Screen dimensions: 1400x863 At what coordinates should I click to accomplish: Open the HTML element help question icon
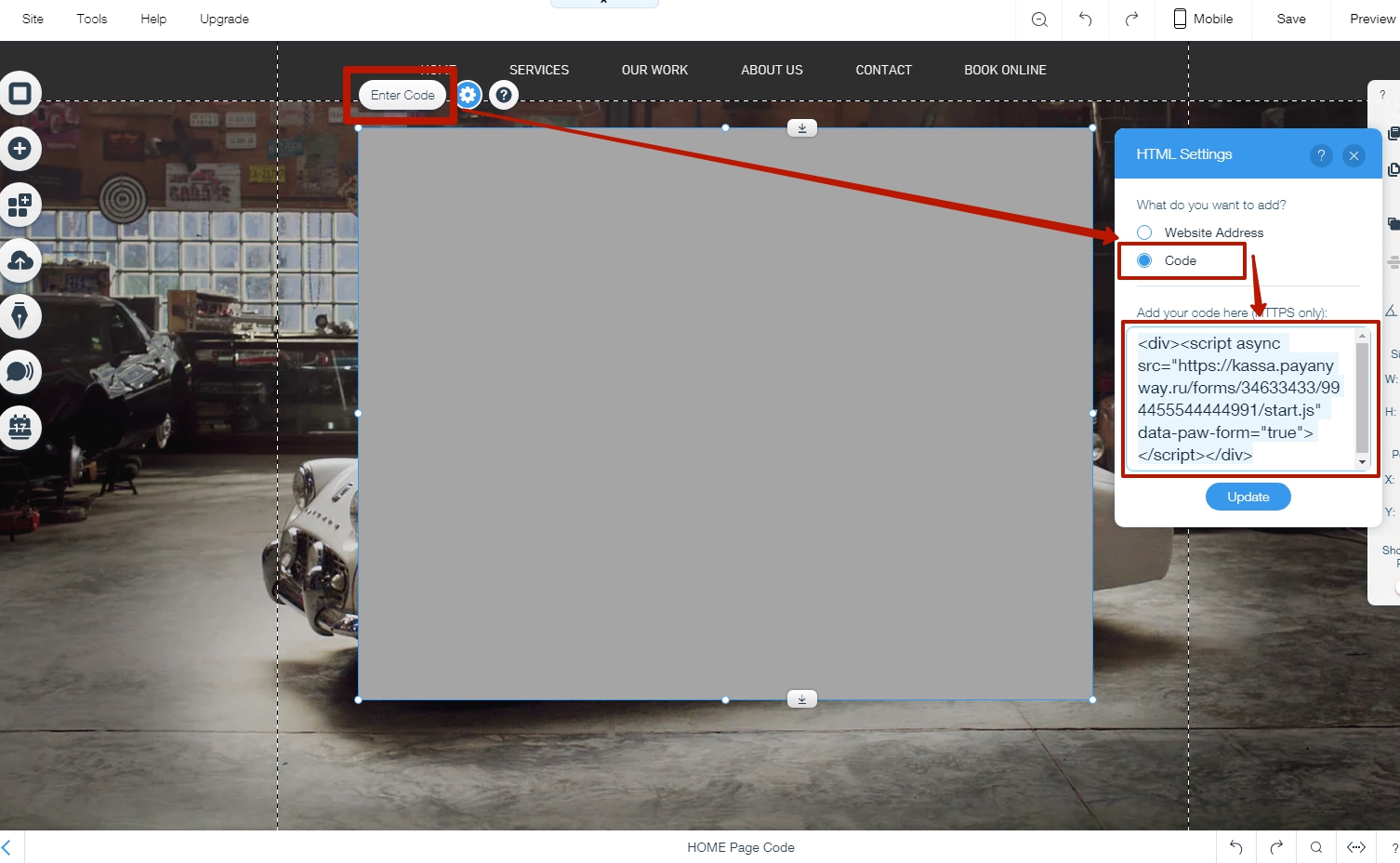click(504, 95)
